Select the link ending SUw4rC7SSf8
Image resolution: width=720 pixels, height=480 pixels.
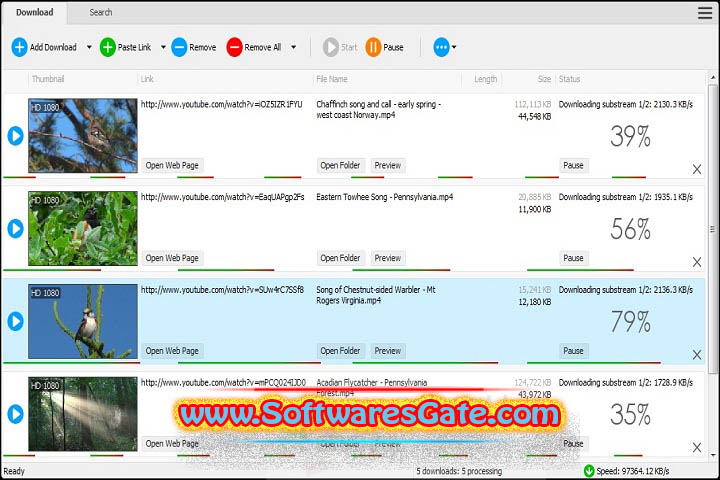tap(222, 290)
